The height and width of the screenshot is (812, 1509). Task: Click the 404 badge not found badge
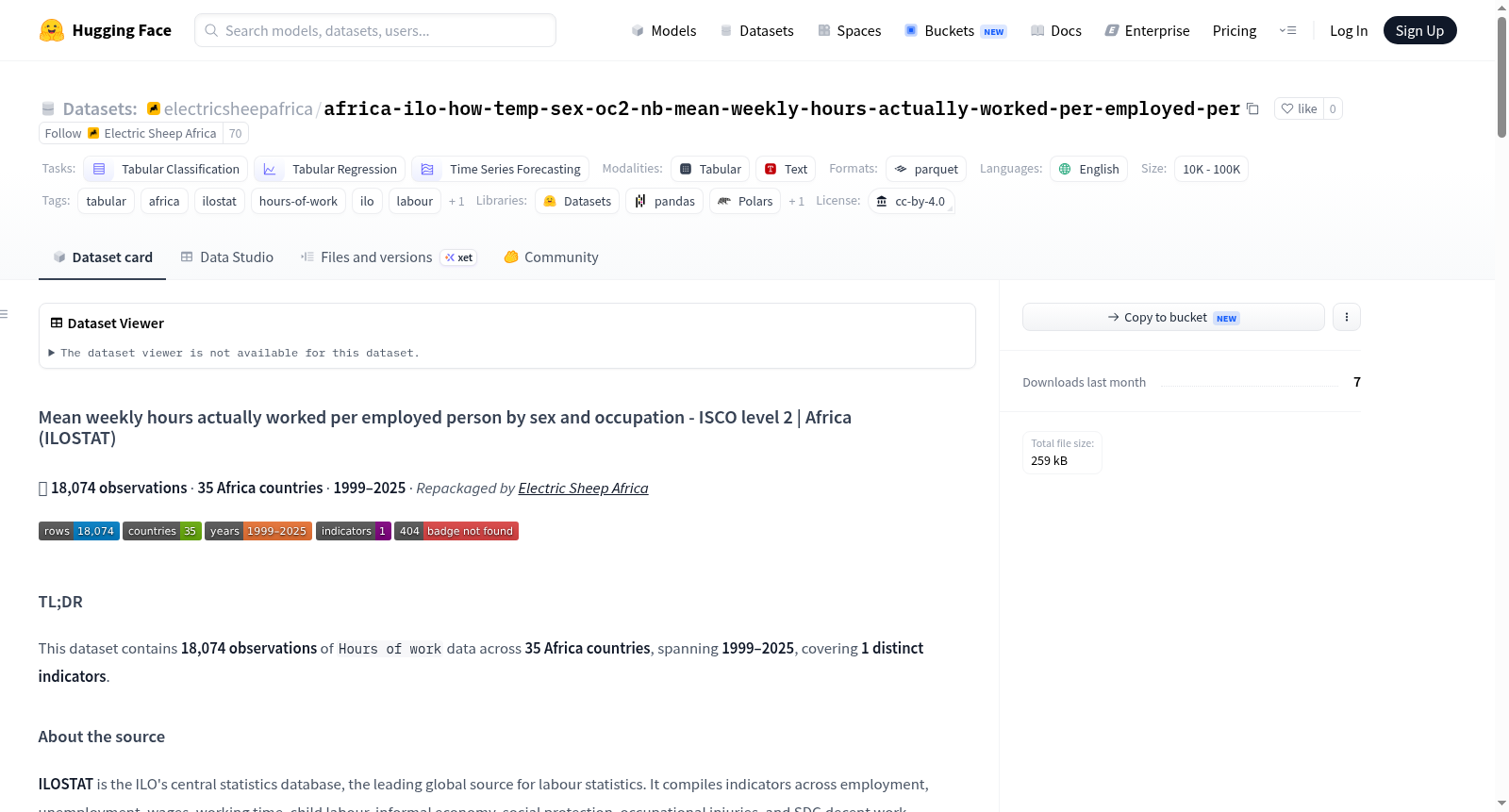click(x=456, y=531)
